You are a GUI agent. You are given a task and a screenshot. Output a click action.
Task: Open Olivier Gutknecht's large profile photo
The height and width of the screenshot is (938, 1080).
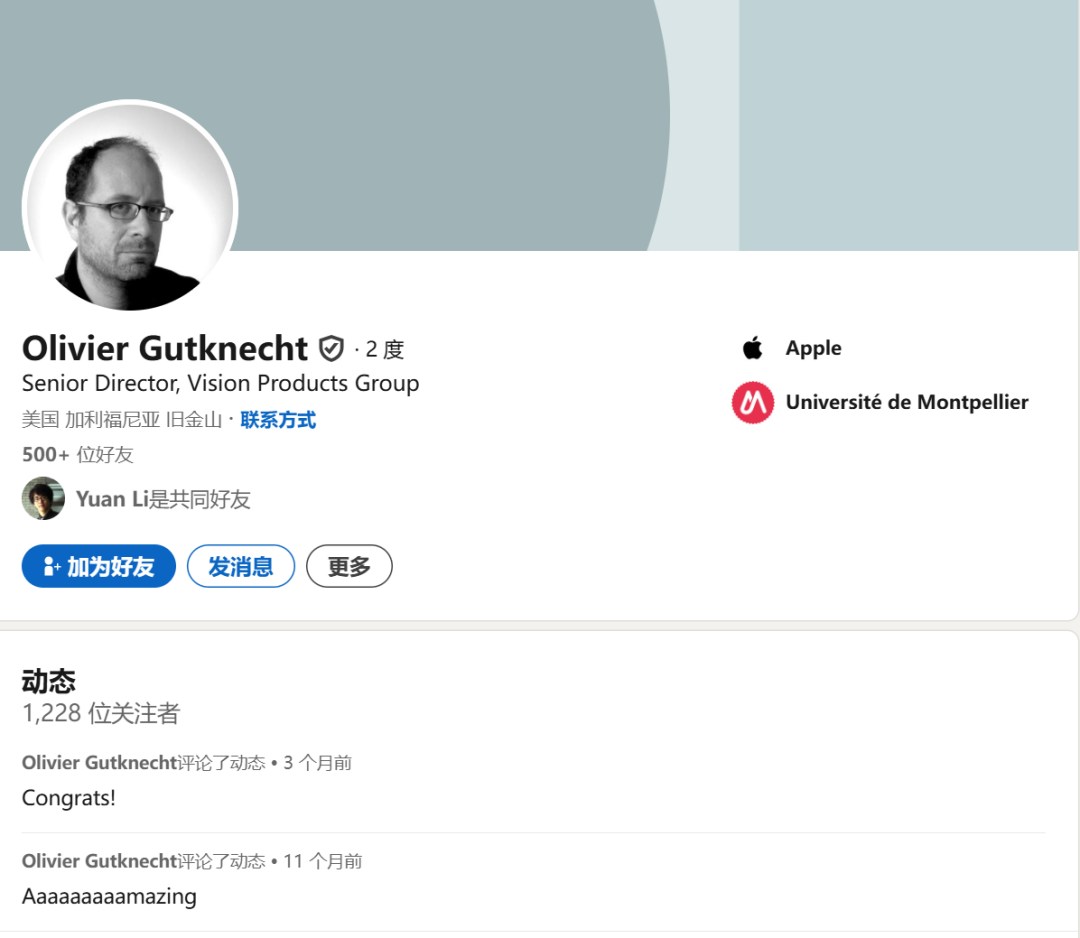click(130, 207)
